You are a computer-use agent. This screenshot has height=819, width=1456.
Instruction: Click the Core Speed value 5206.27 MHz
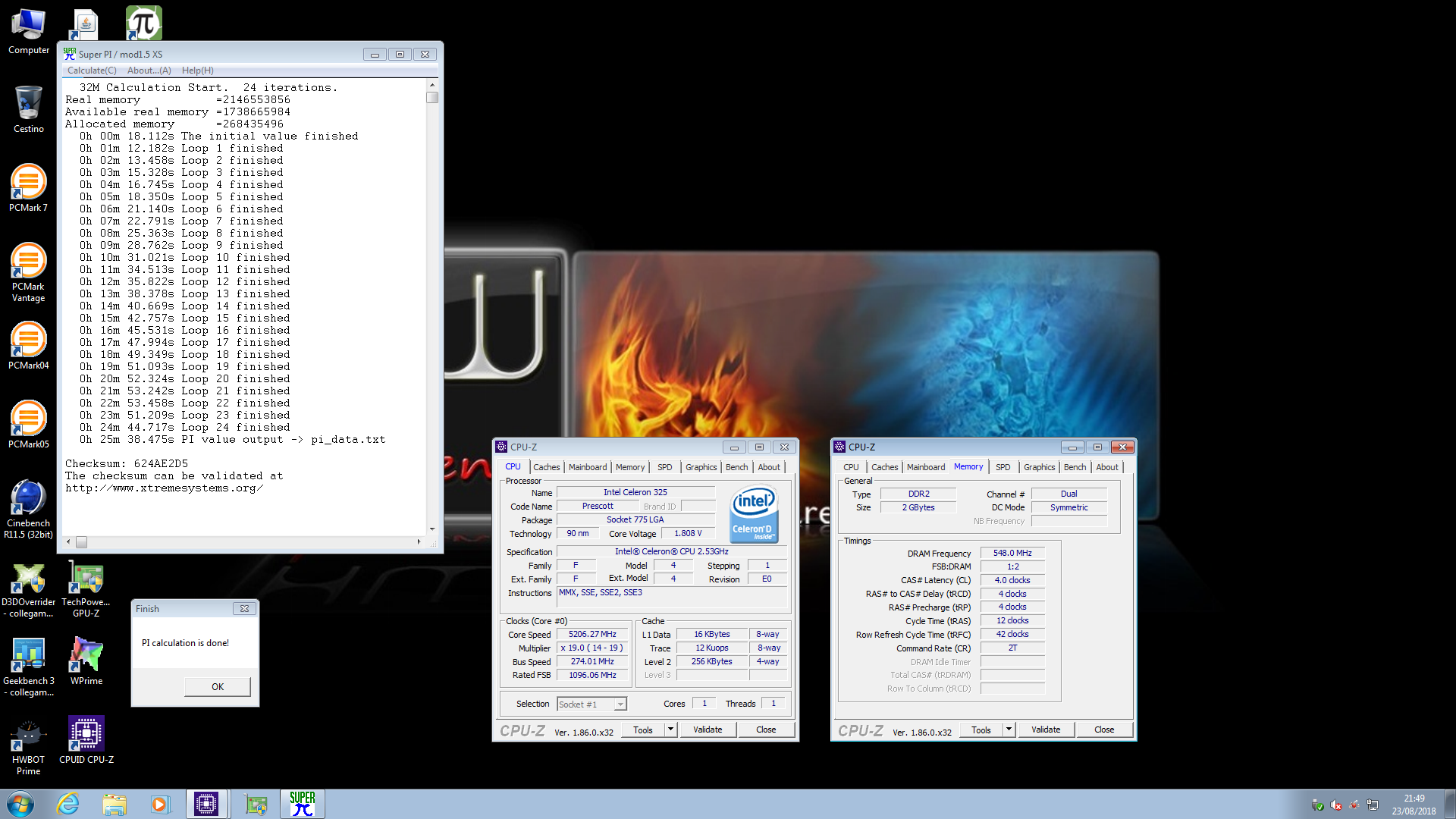[x=592, y=635]
